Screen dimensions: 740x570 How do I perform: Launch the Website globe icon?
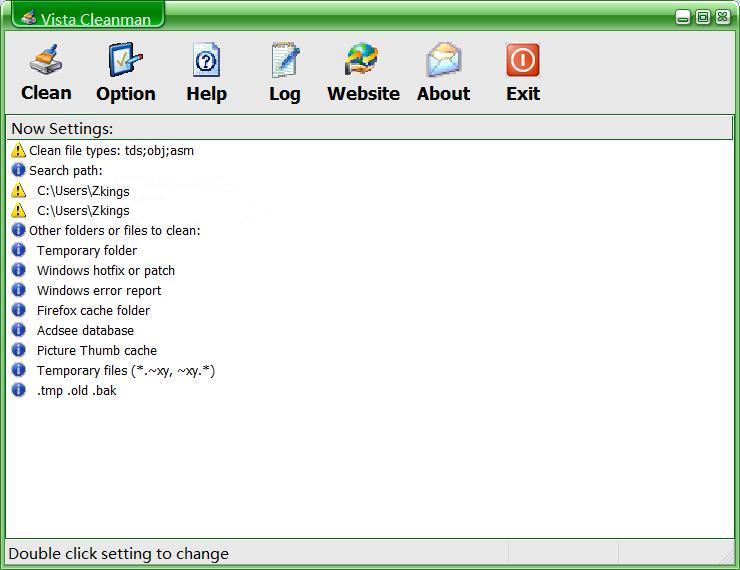pos(363,61)
